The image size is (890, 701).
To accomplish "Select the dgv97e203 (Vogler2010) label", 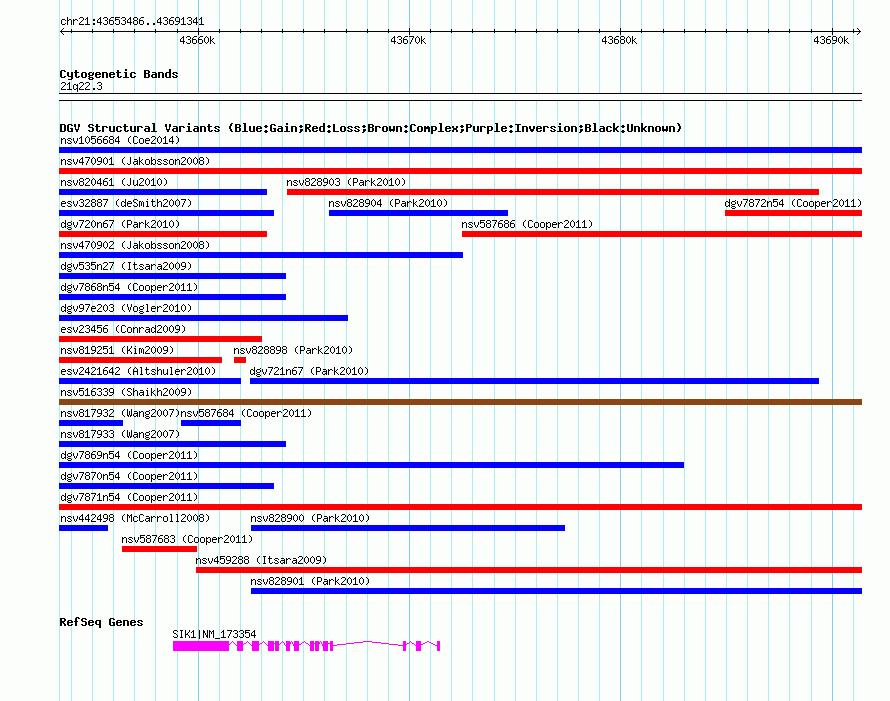I will [x=126, y=308].
